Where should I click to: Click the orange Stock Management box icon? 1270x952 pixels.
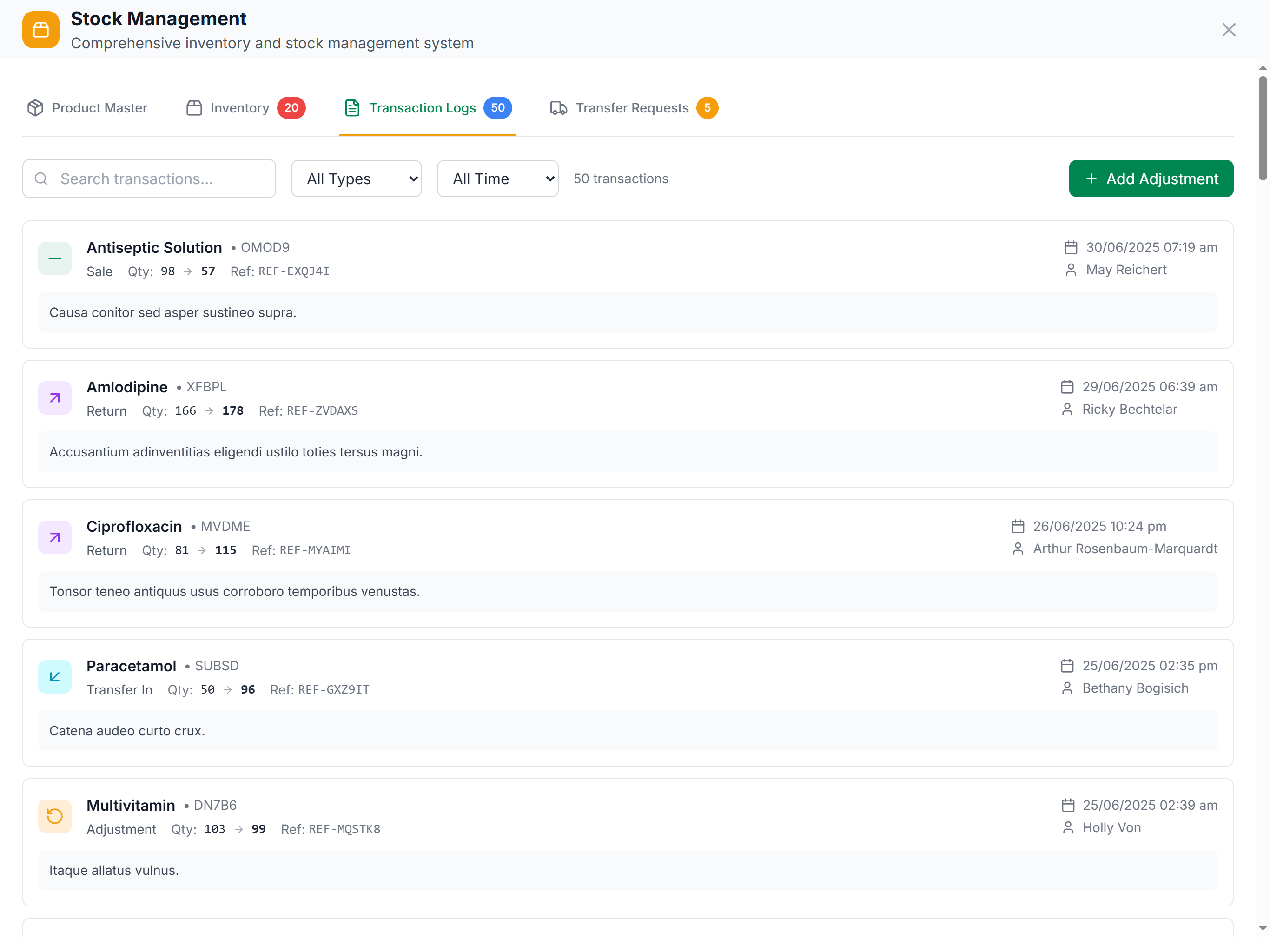click(41, 30)
